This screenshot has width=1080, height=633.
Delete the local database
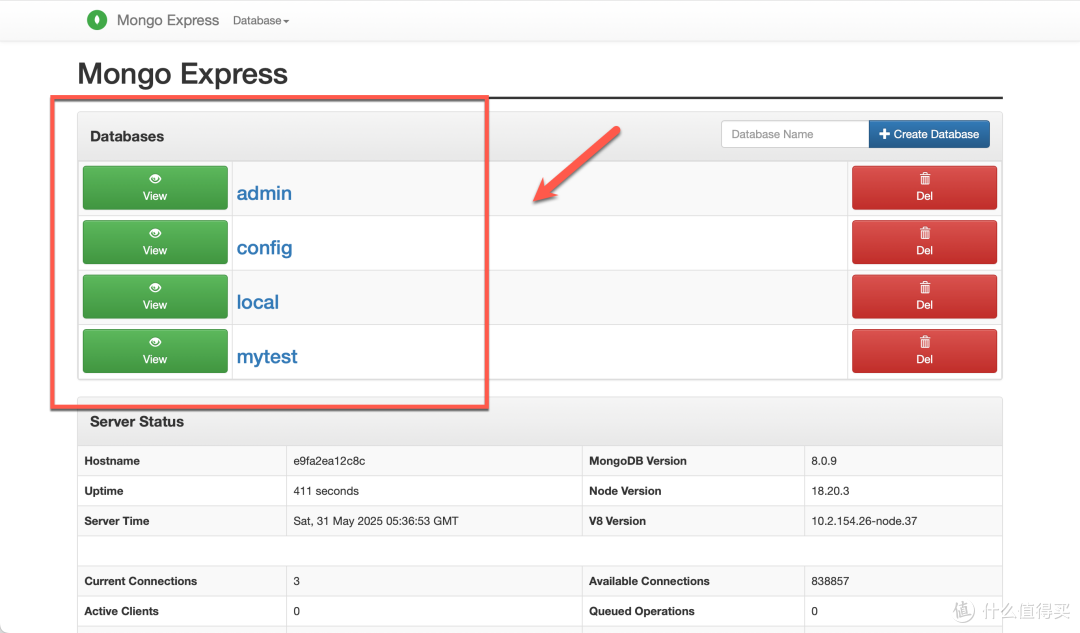tap(924, 296)
